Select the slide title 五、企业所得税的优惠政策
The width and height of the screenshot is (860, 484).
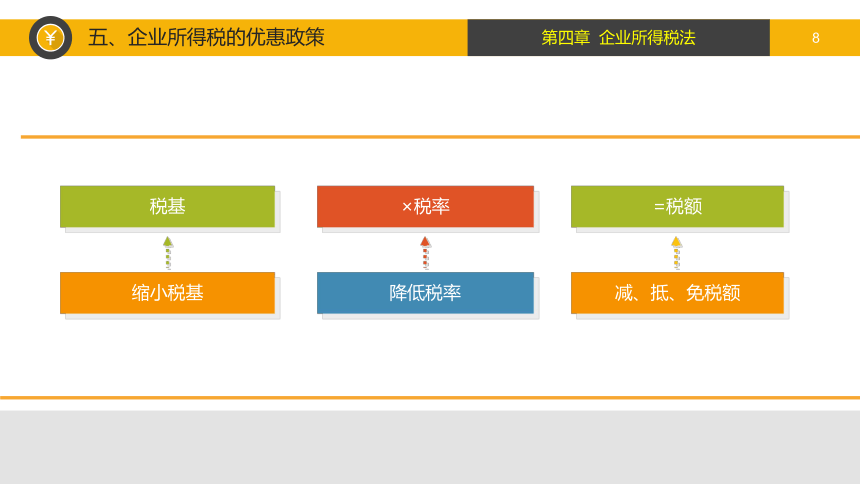coord(206,37)
